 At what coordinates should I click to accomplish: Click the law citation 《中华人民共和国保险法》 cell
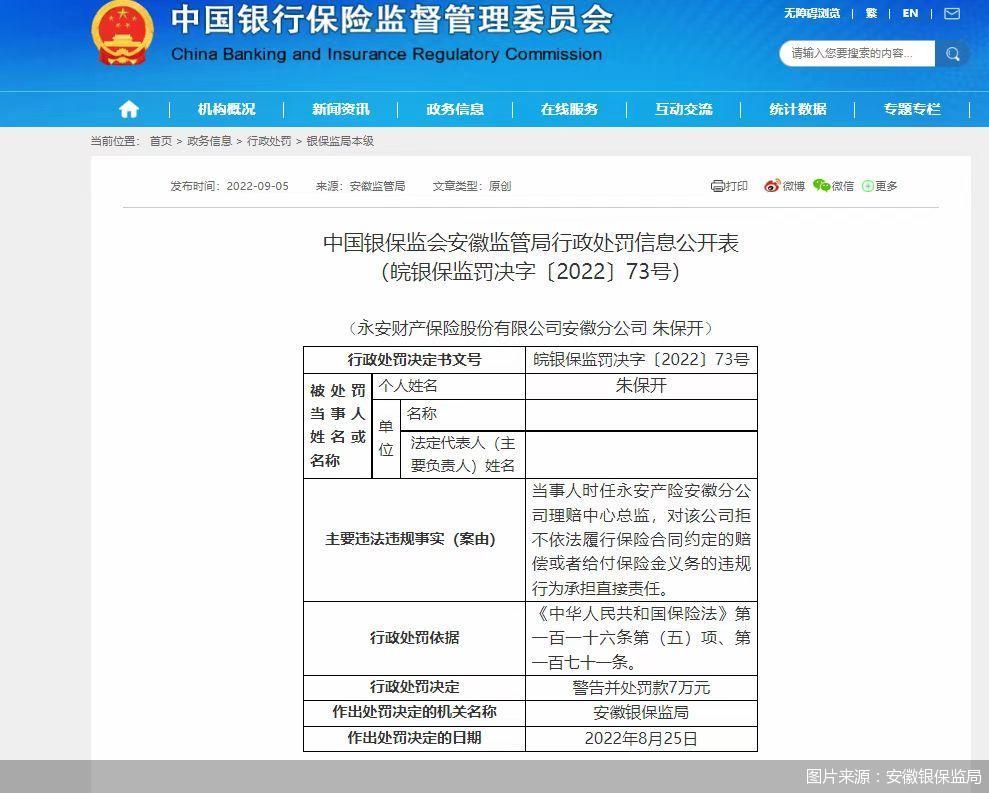tap(641, 638)
